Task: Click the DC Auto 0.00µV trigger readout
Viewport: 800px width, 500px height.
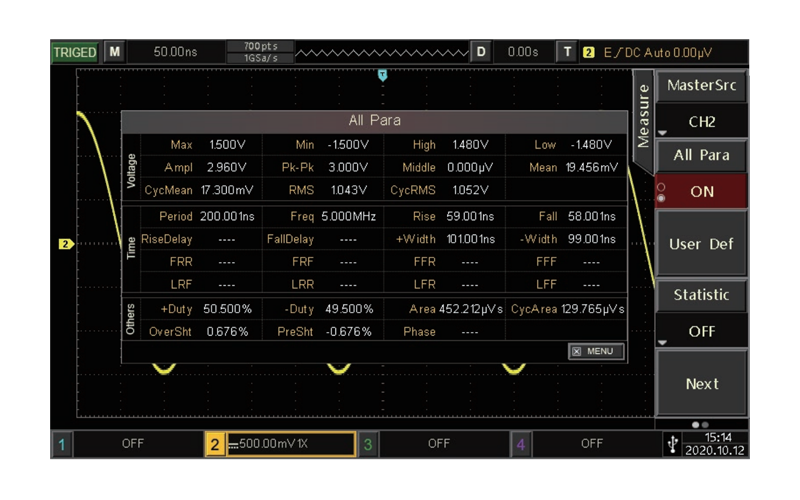Action: click(x=658, y=53)
